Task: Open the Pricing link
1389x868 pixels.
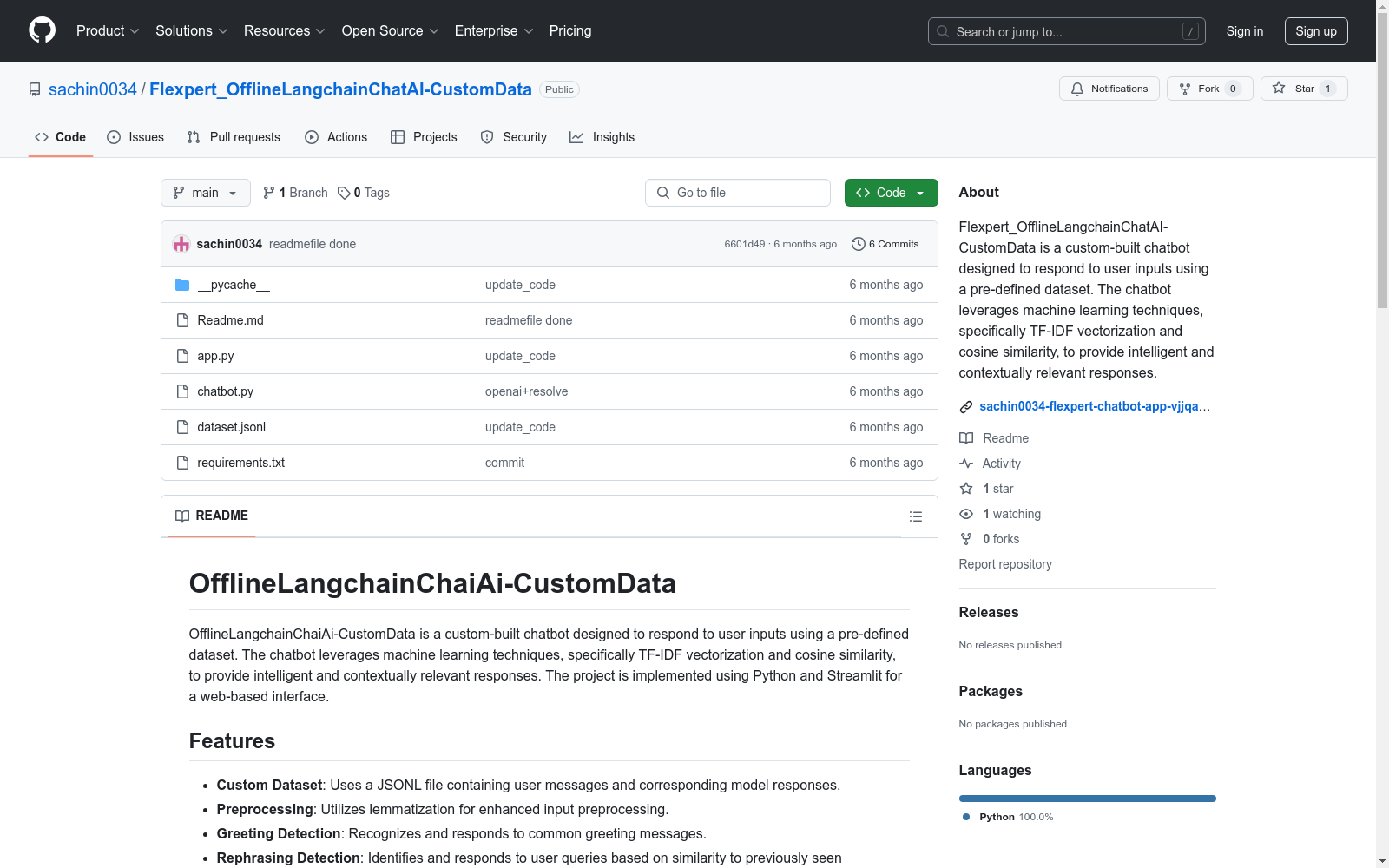Action: pos(570,31)
